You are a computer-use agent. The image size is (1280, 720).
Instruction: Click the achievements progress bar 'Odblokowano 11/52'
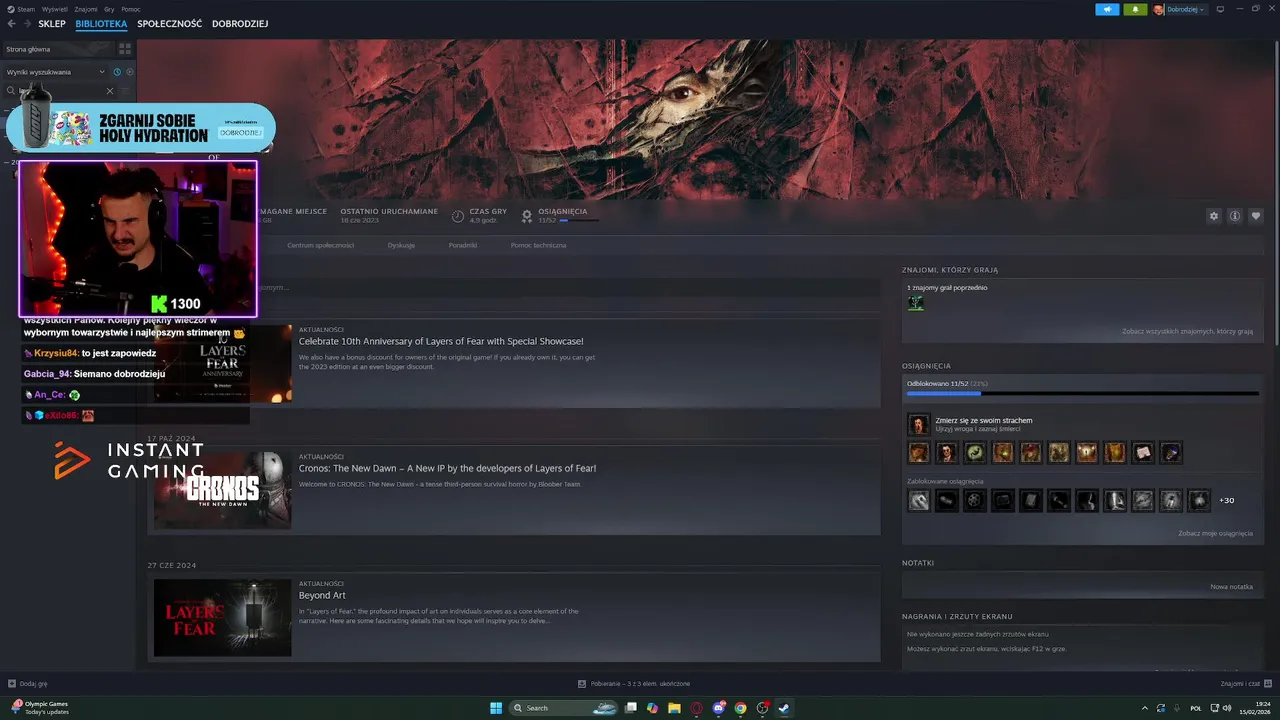tap(1083, 393)
